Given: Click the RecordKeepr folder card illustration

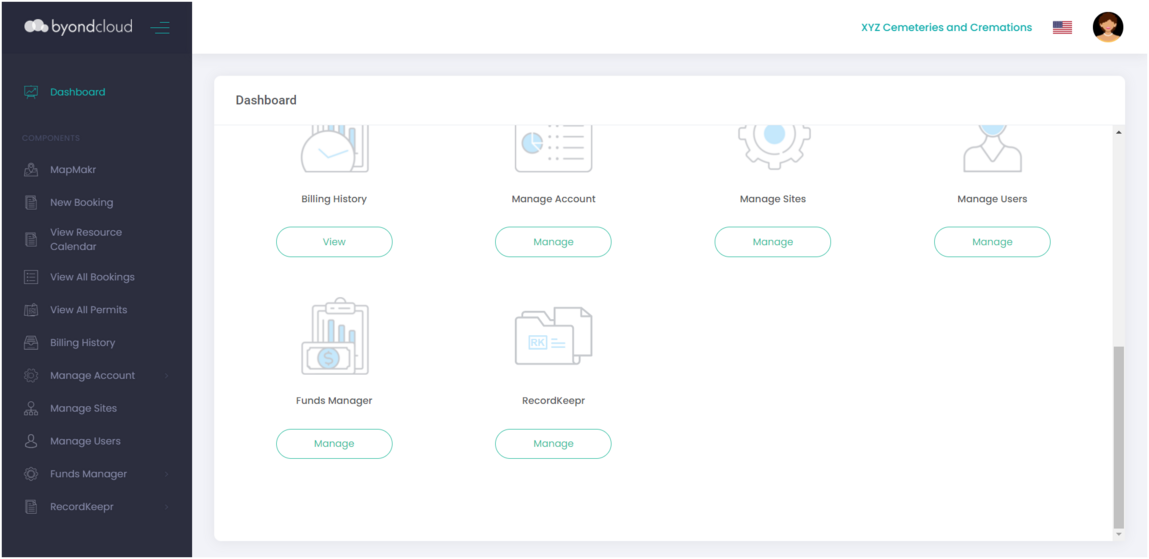Looking at the screenshot, I should coord(553,336).
